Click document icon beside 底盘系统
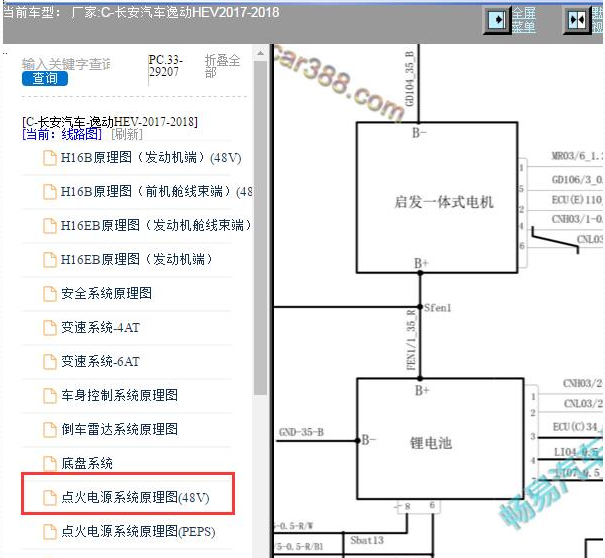The width and height of the screenshot is (605, 558). click(x=50, y=463)
